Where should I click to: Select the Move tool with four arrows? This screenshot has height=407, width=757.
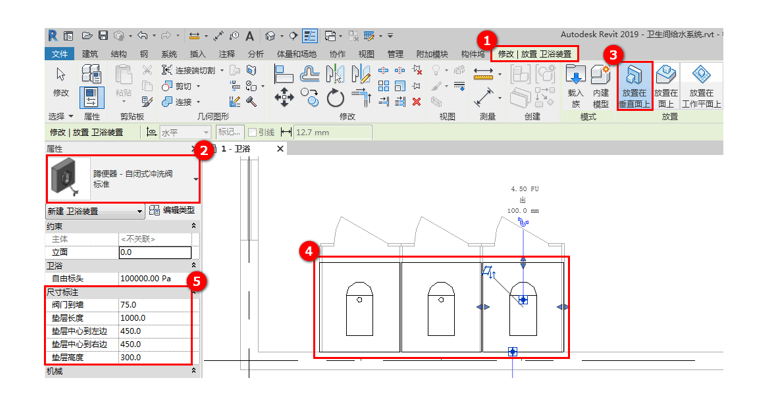coord(284,97)
